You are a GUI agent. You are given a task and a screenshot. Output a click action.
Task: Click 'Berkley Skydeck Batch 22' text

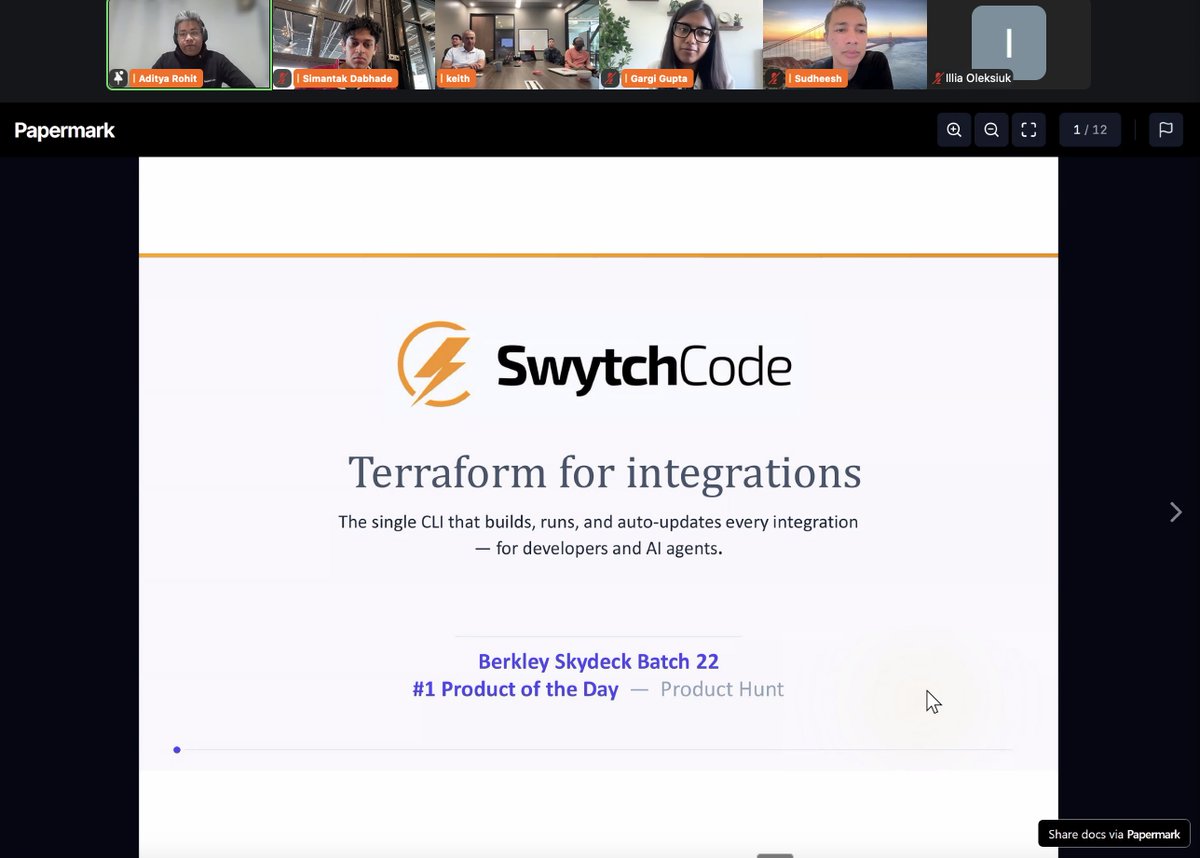[x=598, y=661]
